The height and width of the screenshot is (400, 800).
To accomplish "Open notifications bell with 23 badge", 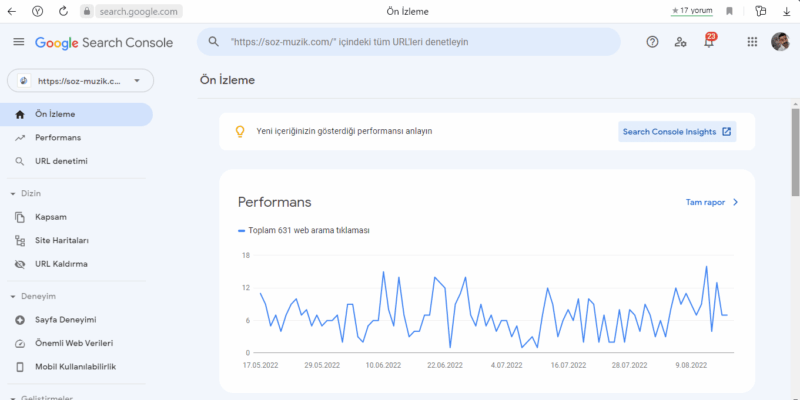I will [709, 42].
